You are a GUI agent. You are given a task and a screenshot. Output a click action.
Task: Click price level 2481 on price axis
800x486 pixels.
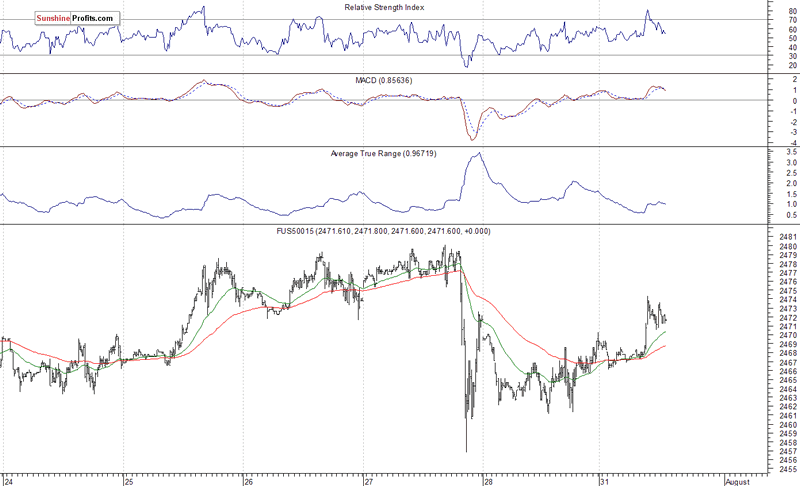(788, 237)
